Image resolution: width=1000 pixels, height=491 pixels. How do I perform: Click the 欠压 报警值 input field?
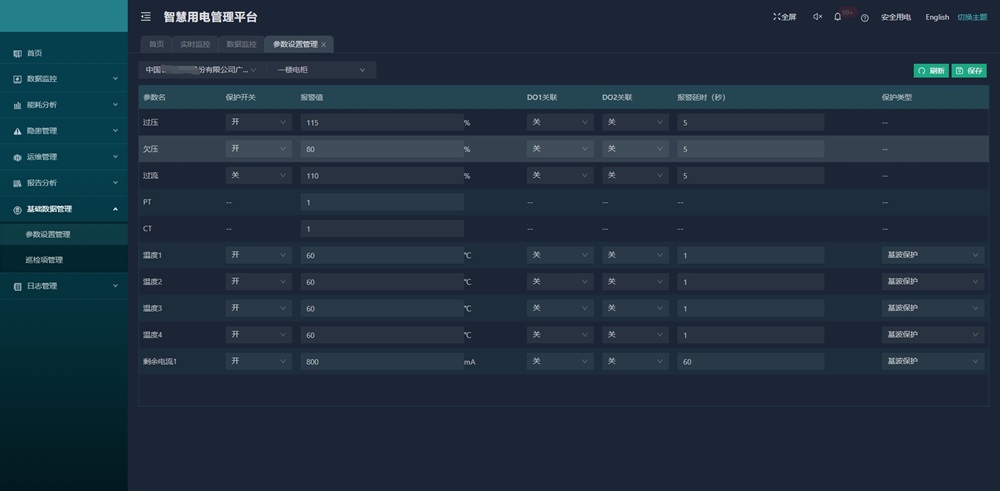point(381,149)
